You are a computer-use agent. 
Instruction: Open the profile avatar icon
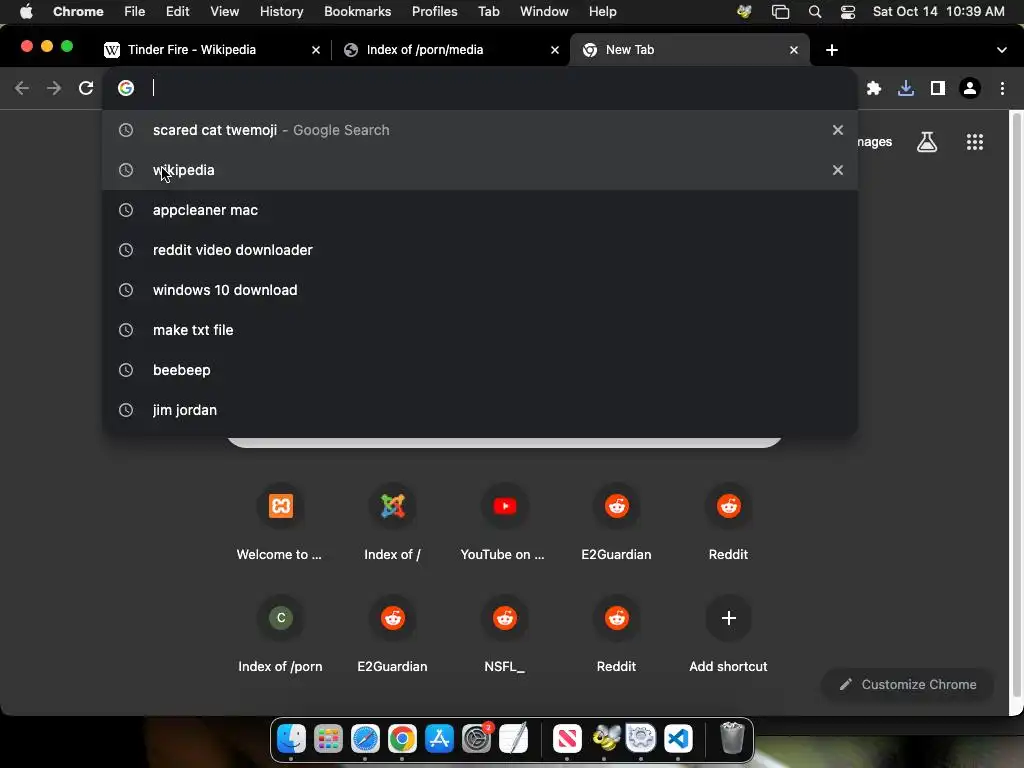pyautogui.click(x=970, y=88)
